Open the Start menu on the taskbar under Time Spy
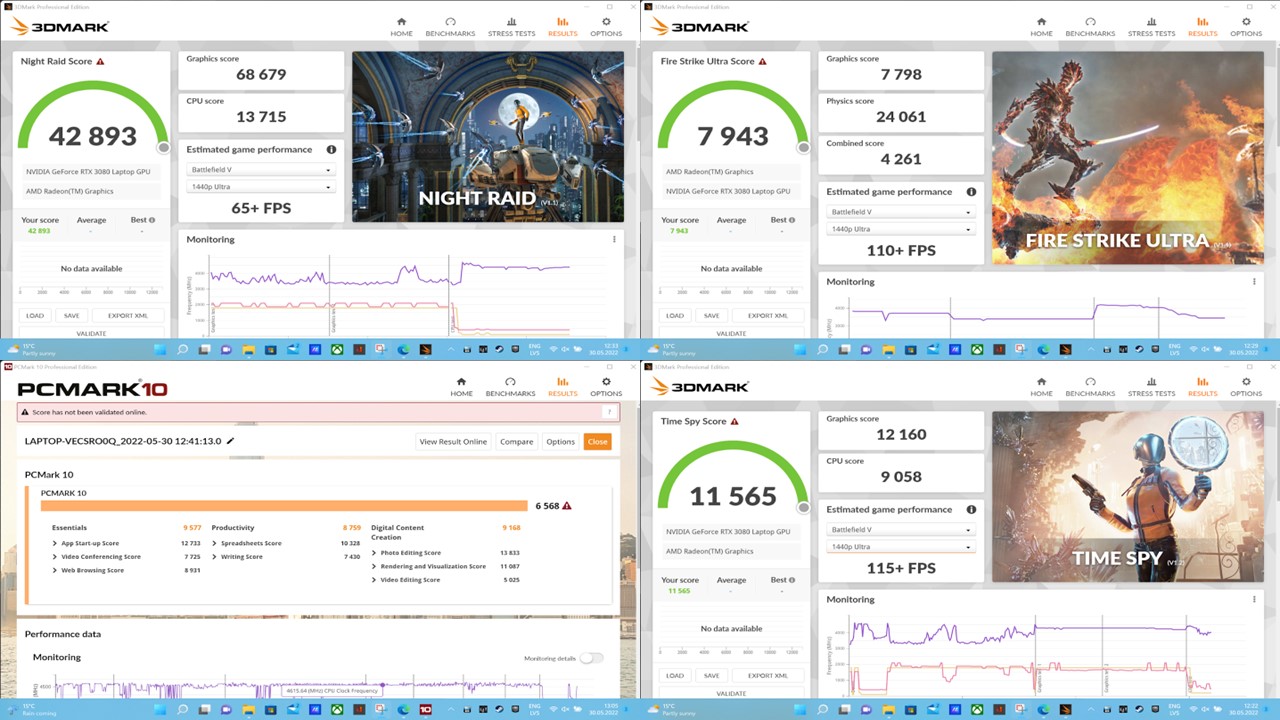Screen dimensions: 1280x720 pos(801,709)
